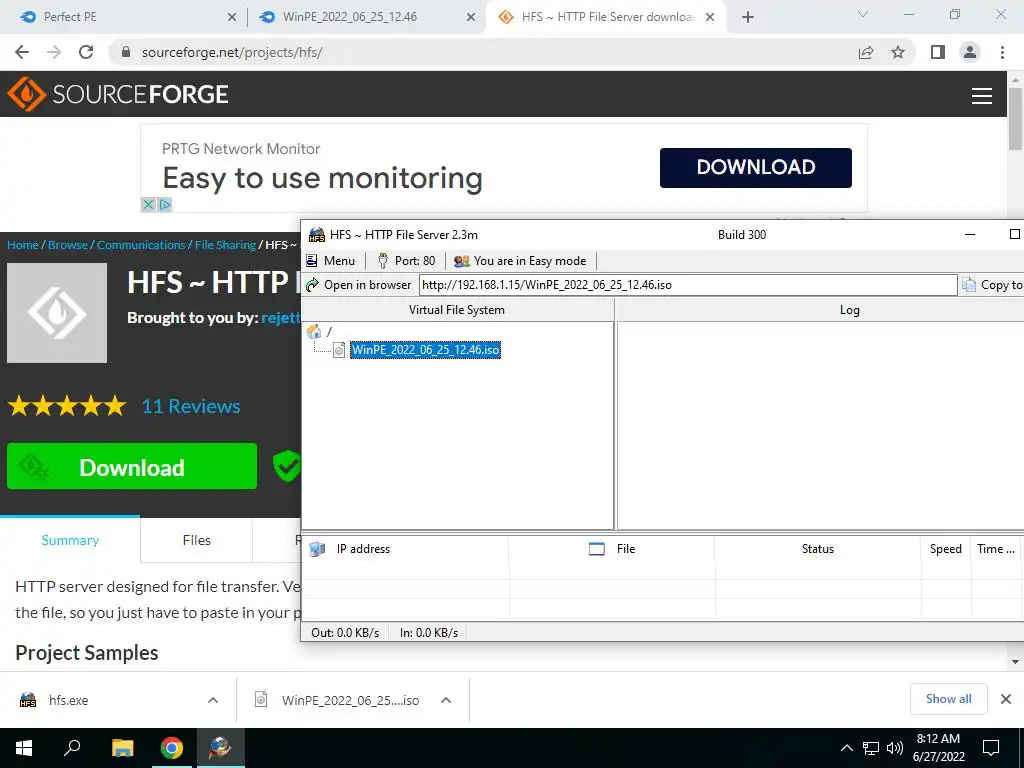Open the volume control in system tray

[x=895, y=748]
